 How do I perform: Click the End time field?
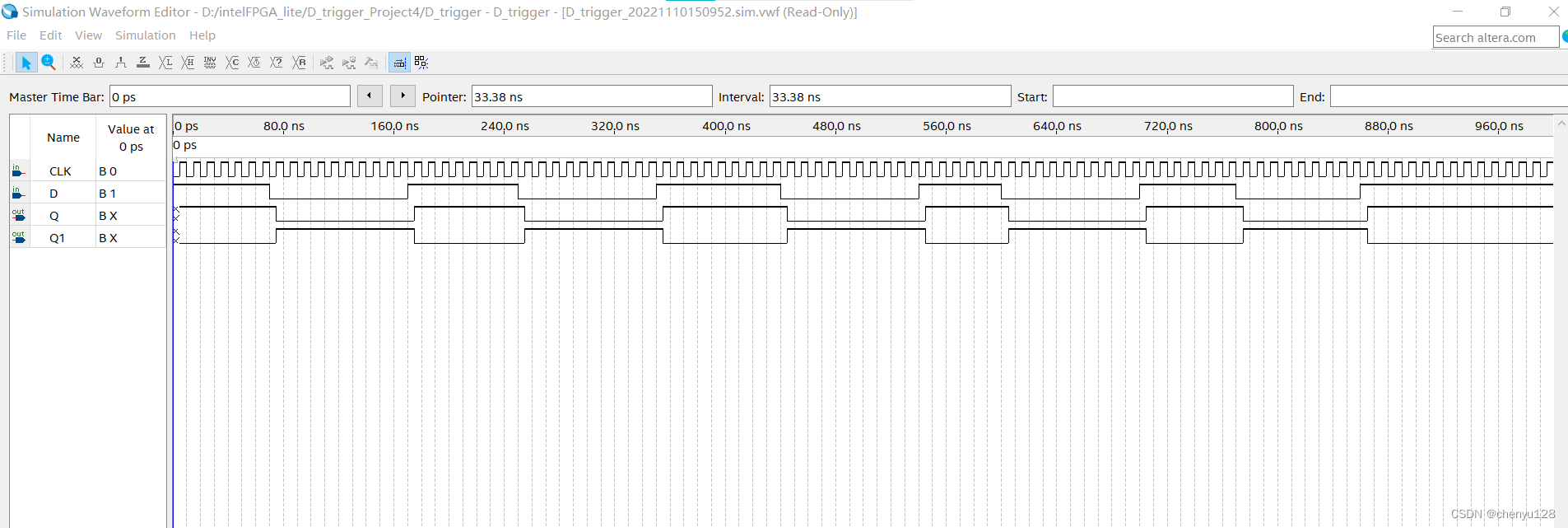(1449, 96)
